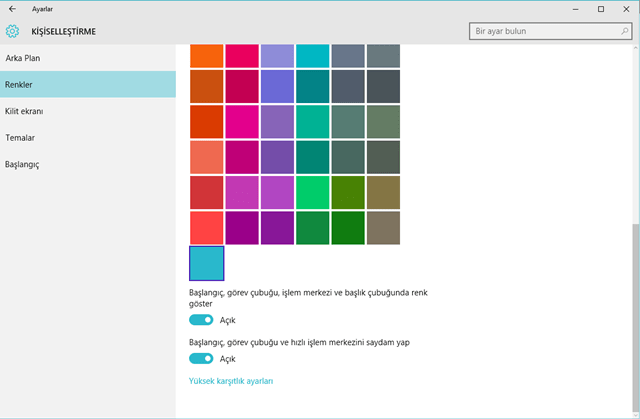Screen dimensions: 640x419
Task: Choose the dark violet swatch in last row
Action: [x=277, y=228]
